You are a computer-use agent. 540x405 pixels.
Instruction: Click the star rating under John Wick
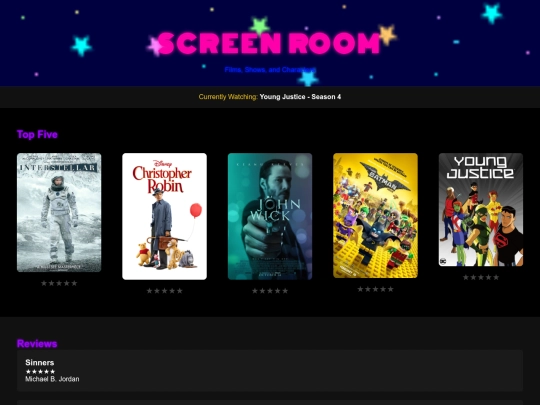[270, 291]
